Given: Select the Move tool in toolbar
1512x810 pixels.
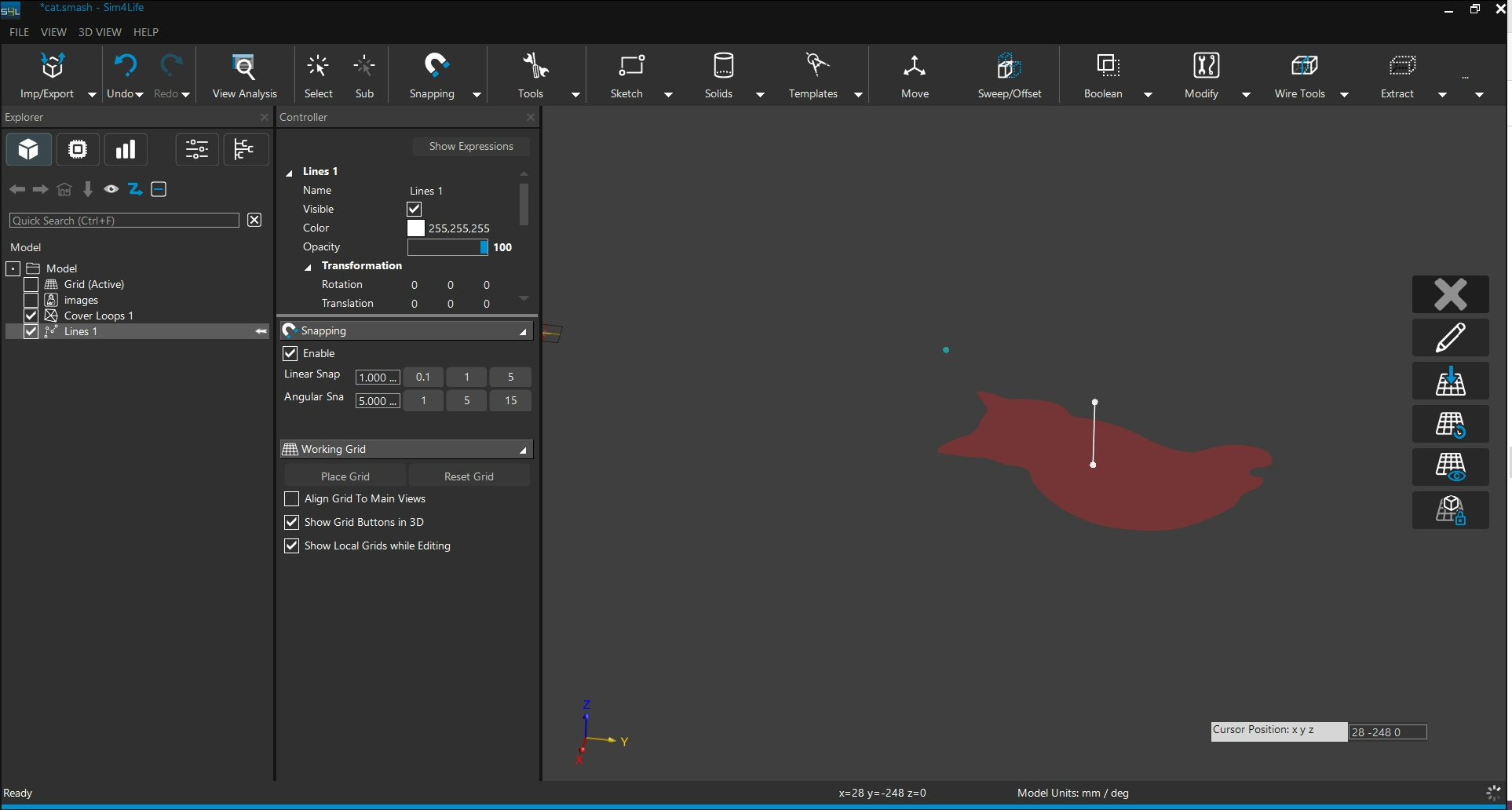Looking at the screenshot, I should click(x=915, y=67).
